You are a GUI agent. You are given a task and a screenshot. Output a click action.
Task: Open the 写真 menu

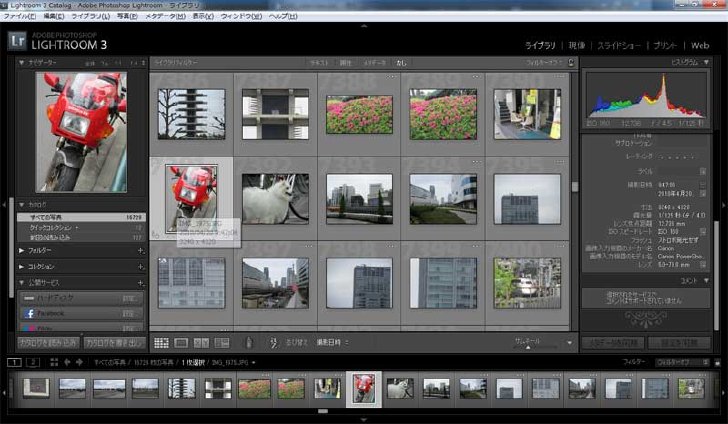(x=127, y=16)
